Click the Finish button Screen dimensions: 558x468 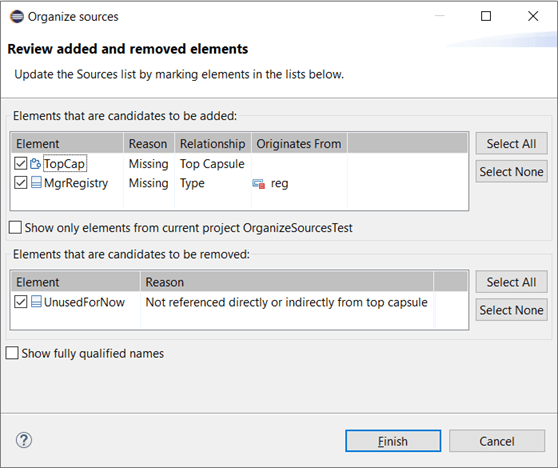tap(393, 441)
